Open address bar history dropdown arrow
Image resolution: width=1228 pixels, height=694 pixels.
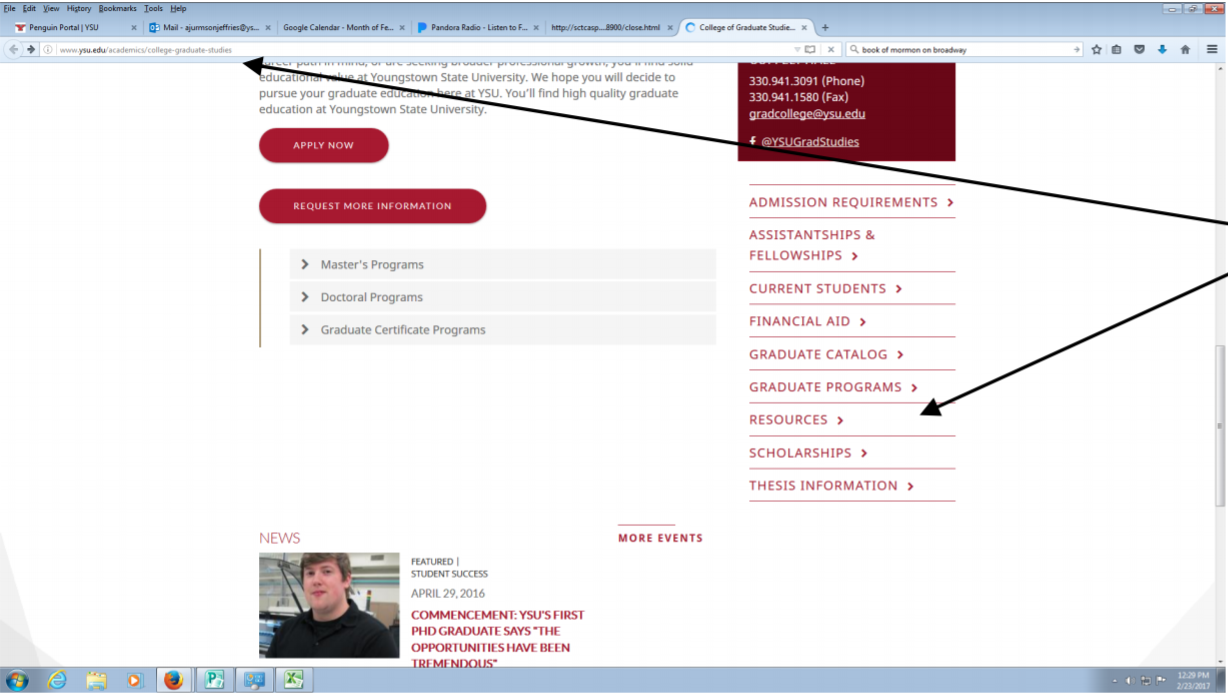point(797,49)
